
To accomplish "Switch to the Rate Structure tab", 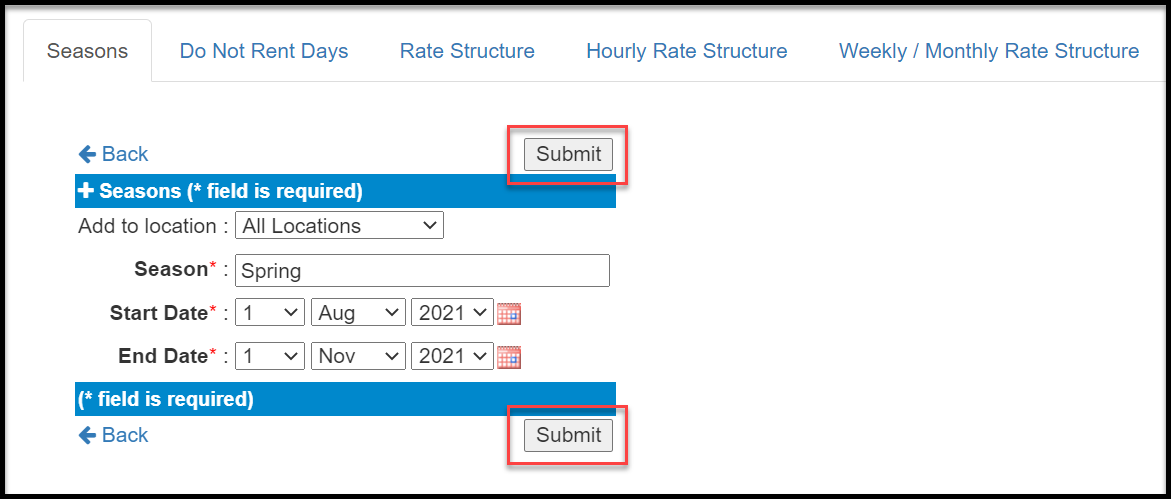I will 468,51.
